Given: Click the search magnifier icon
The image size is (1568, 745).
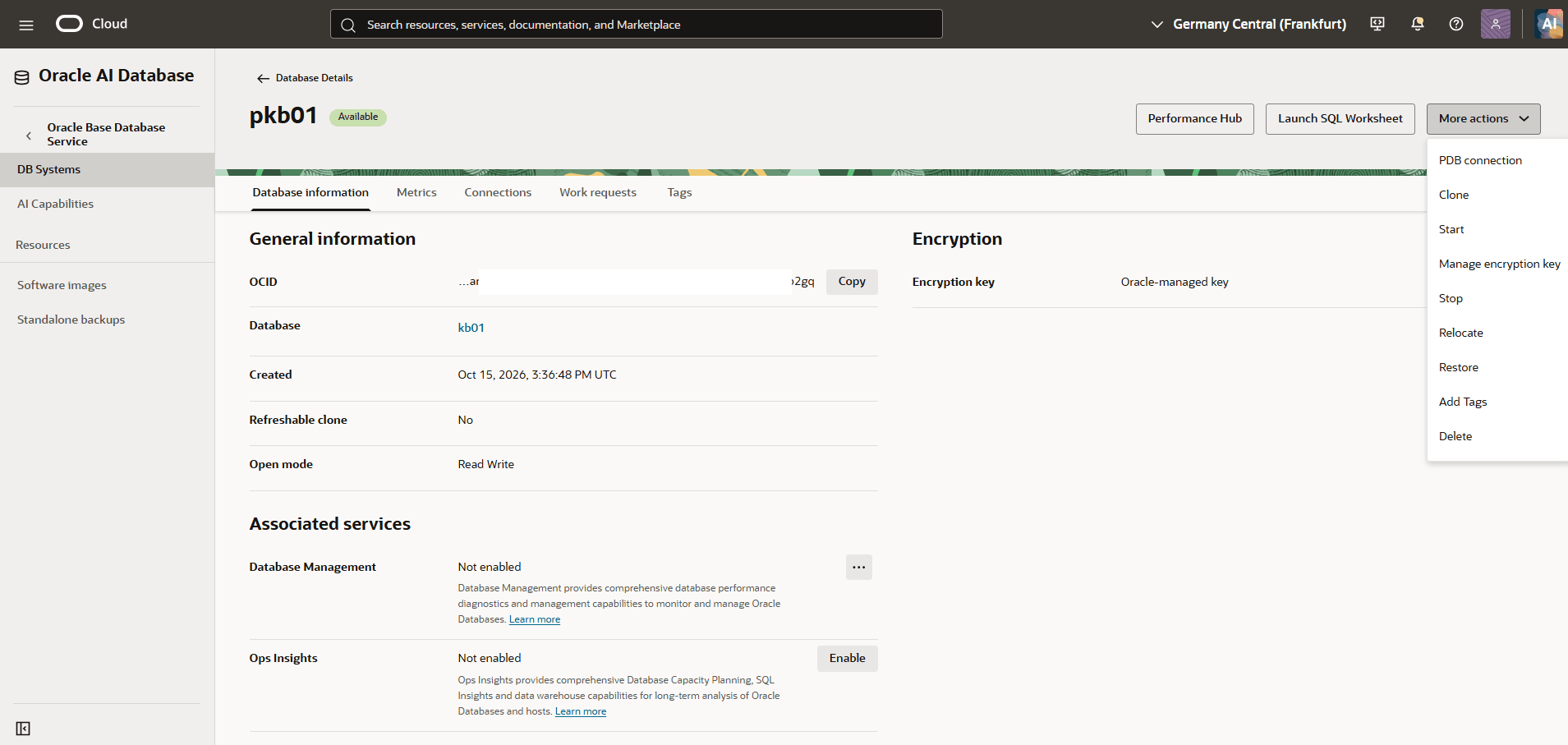Looking at the screenshot, I should click(348, 25).
